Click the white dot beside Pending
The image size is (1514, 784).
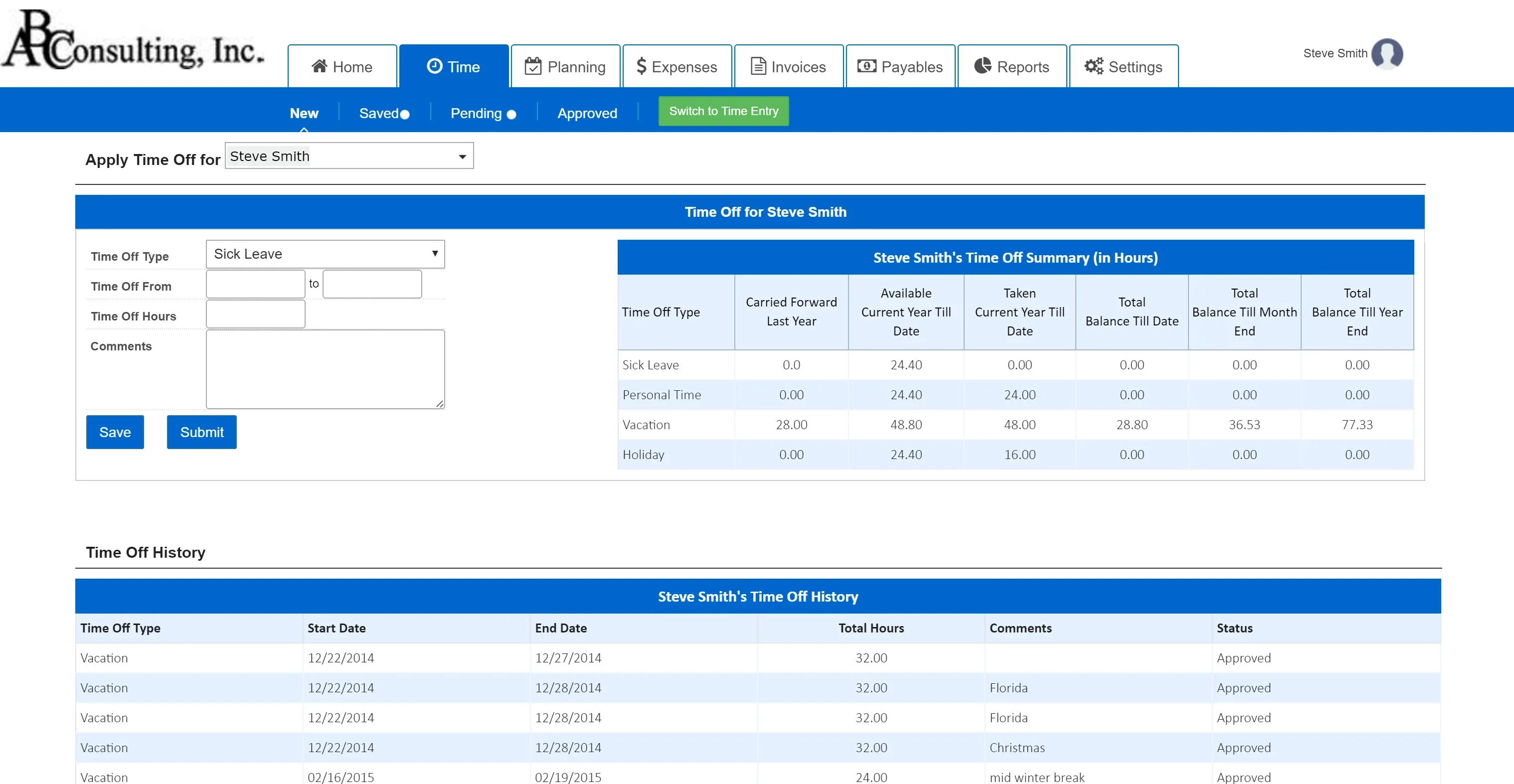point(511,115)
